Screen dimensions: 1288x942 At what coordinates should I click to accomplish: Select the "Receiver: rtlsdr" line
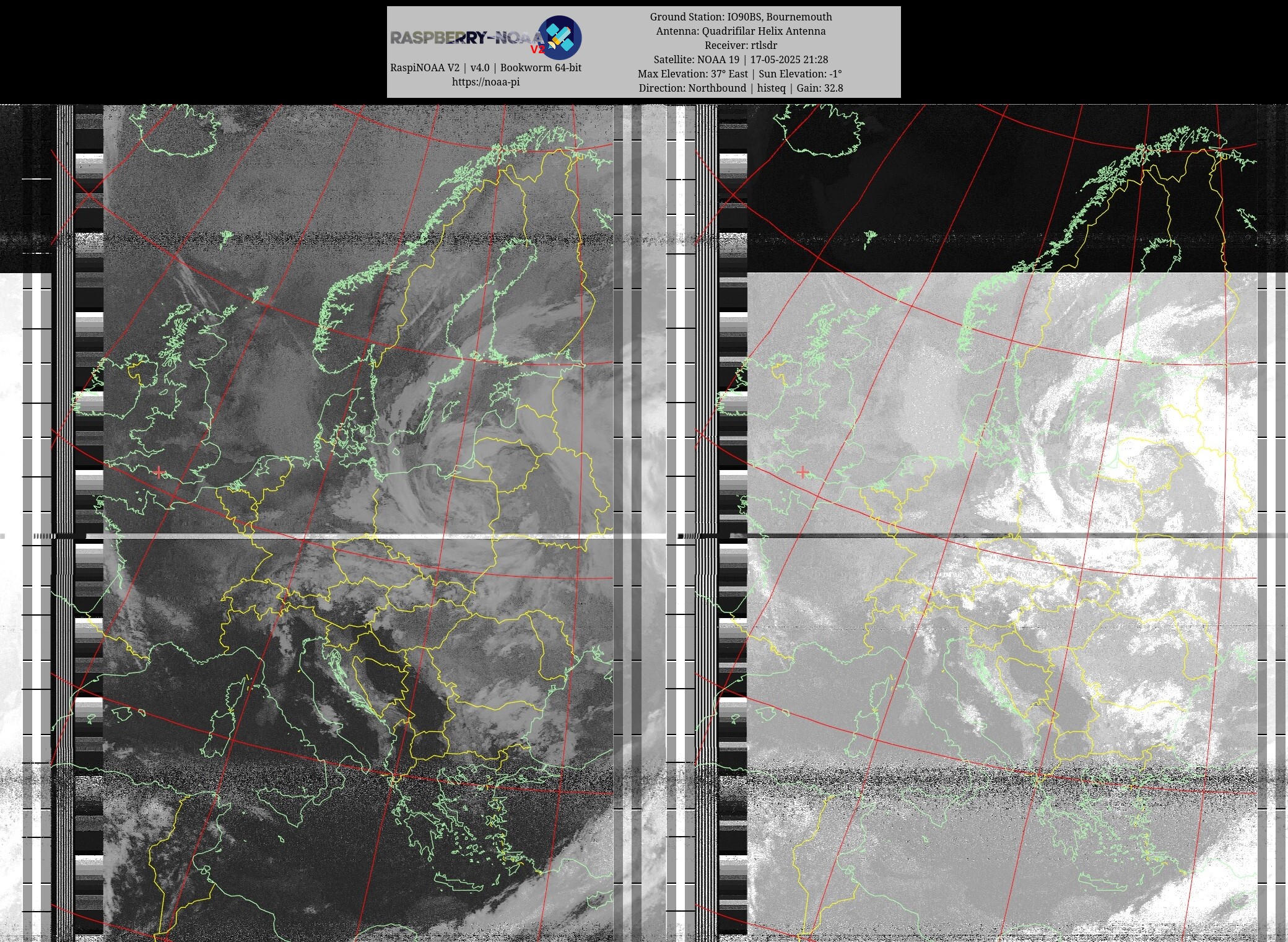(x=741, y=45)
